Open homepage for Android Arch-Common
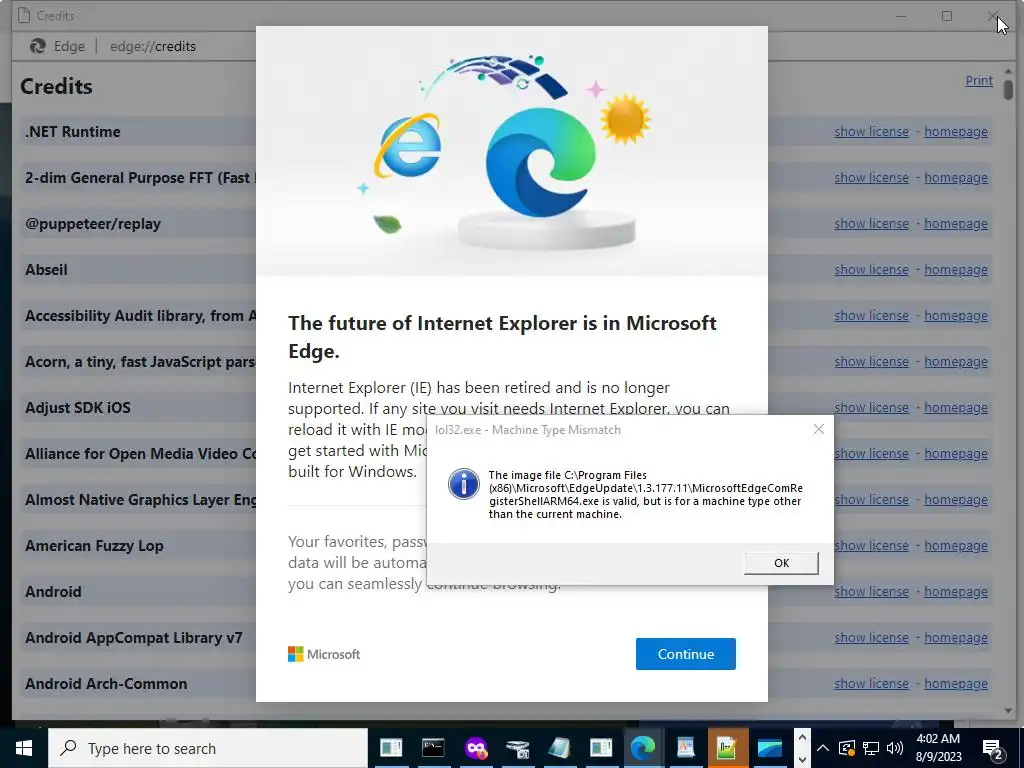This screenshot has width=1024, height=768. [955, 683]
